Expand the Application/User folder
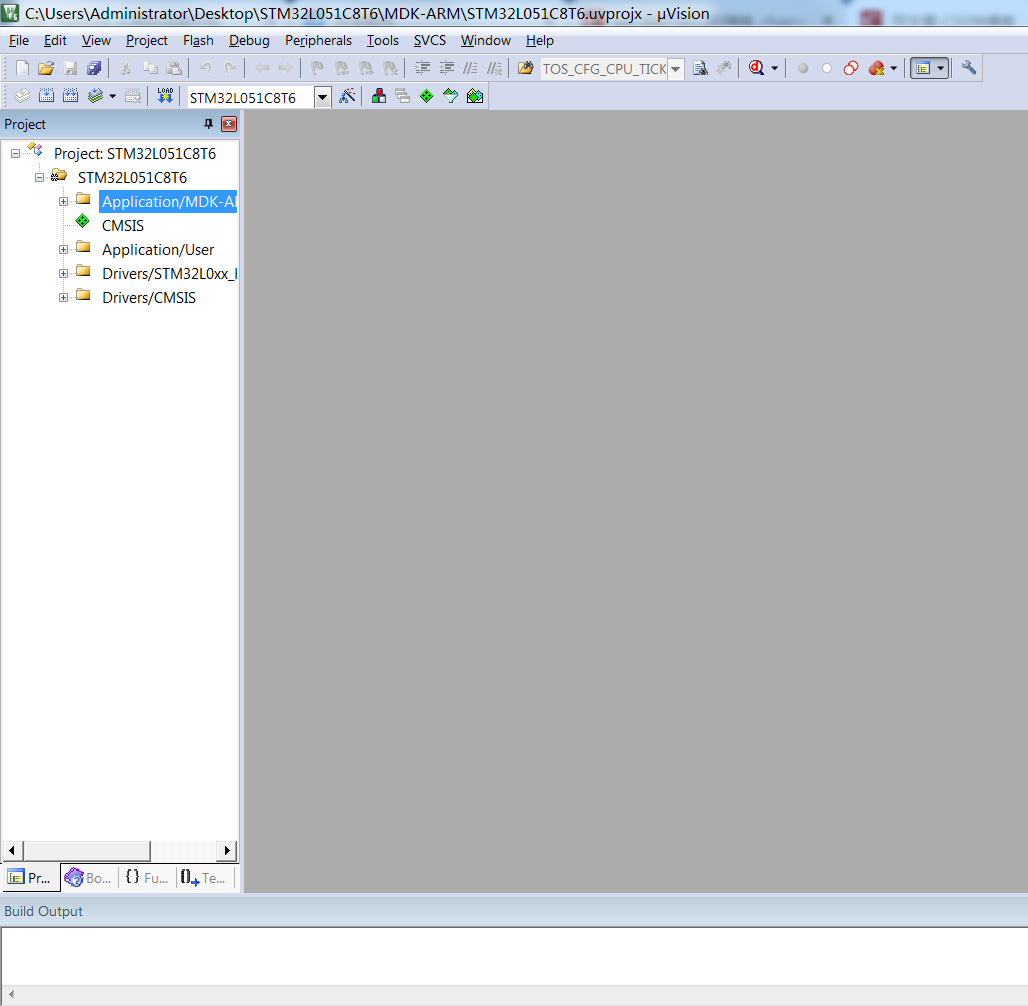 coord(64,250)
